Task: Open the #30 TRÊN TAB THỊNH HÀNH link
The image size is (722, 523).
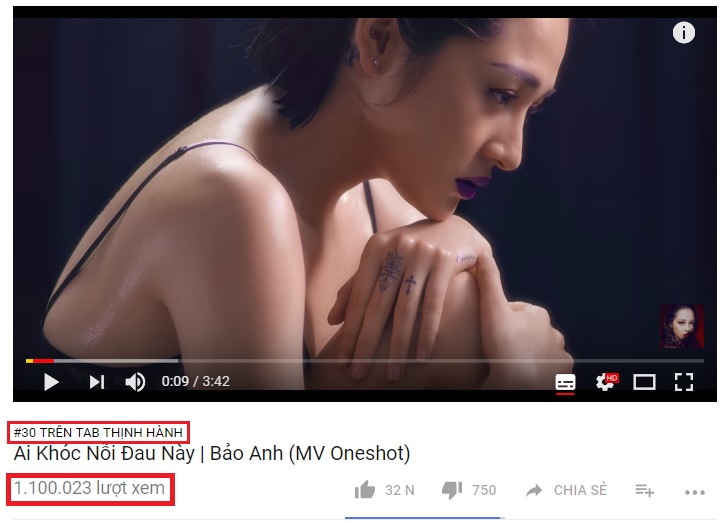Action: pos(98,432)
